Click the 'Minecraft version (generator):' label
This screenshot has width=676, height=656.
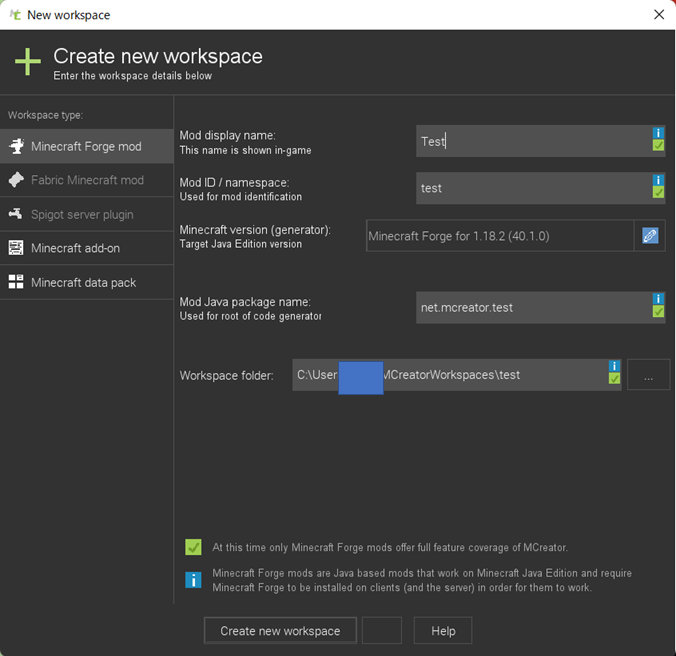click(255, 230)
